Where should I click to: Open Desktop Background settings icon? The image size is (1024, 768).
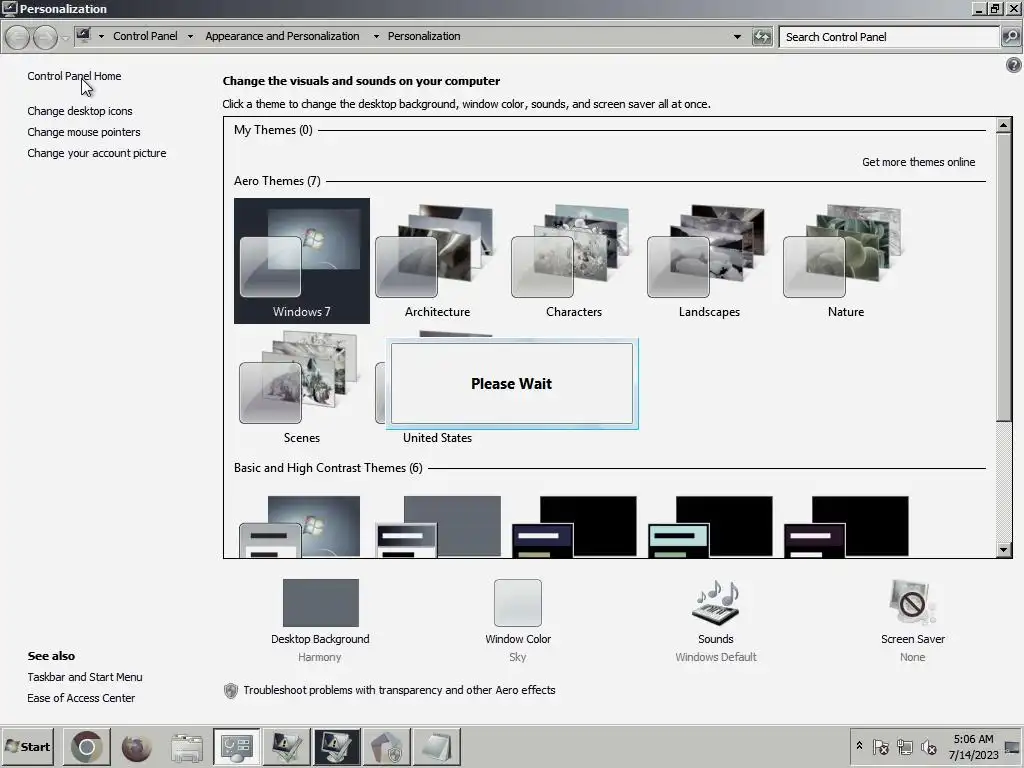321,603
